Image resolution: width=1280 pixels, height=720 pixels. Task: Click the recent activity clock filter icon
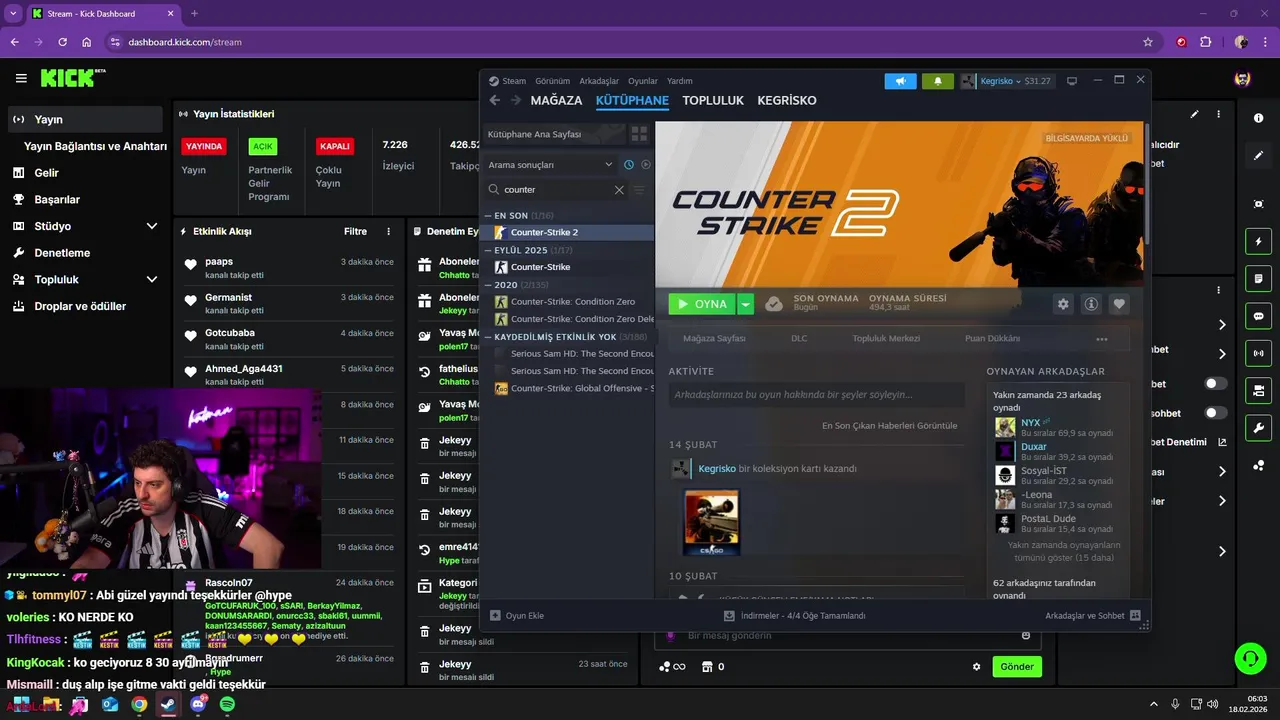[629, 164]
